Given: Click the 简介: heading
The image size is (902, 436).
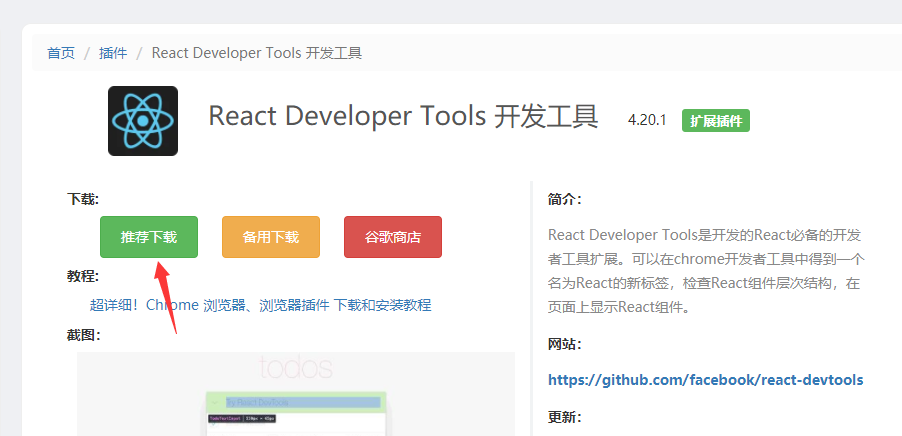Looking at the screenshot, I should pos(564,199).
